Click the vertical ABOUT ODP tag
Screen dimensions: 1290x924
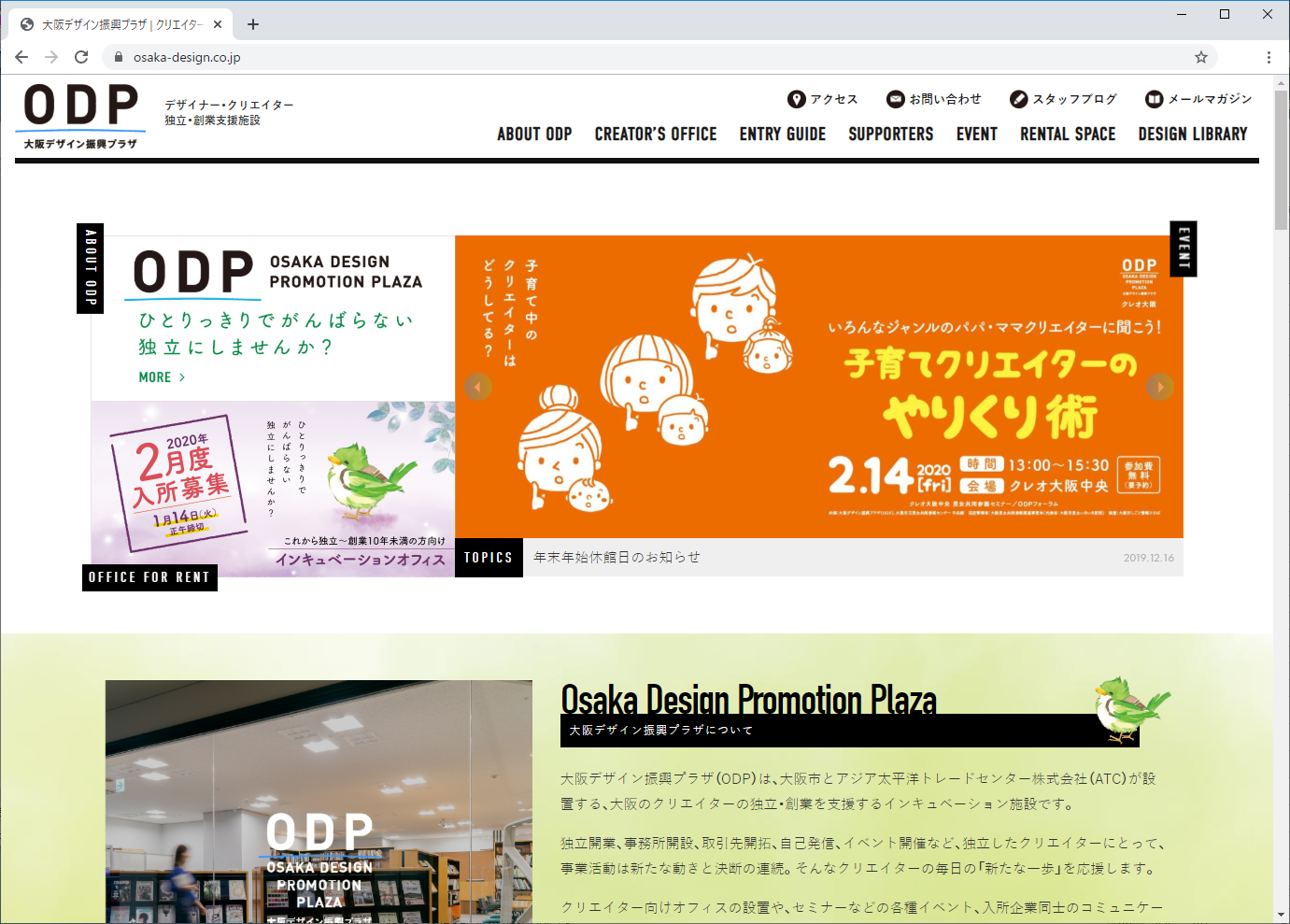(90, 268)
